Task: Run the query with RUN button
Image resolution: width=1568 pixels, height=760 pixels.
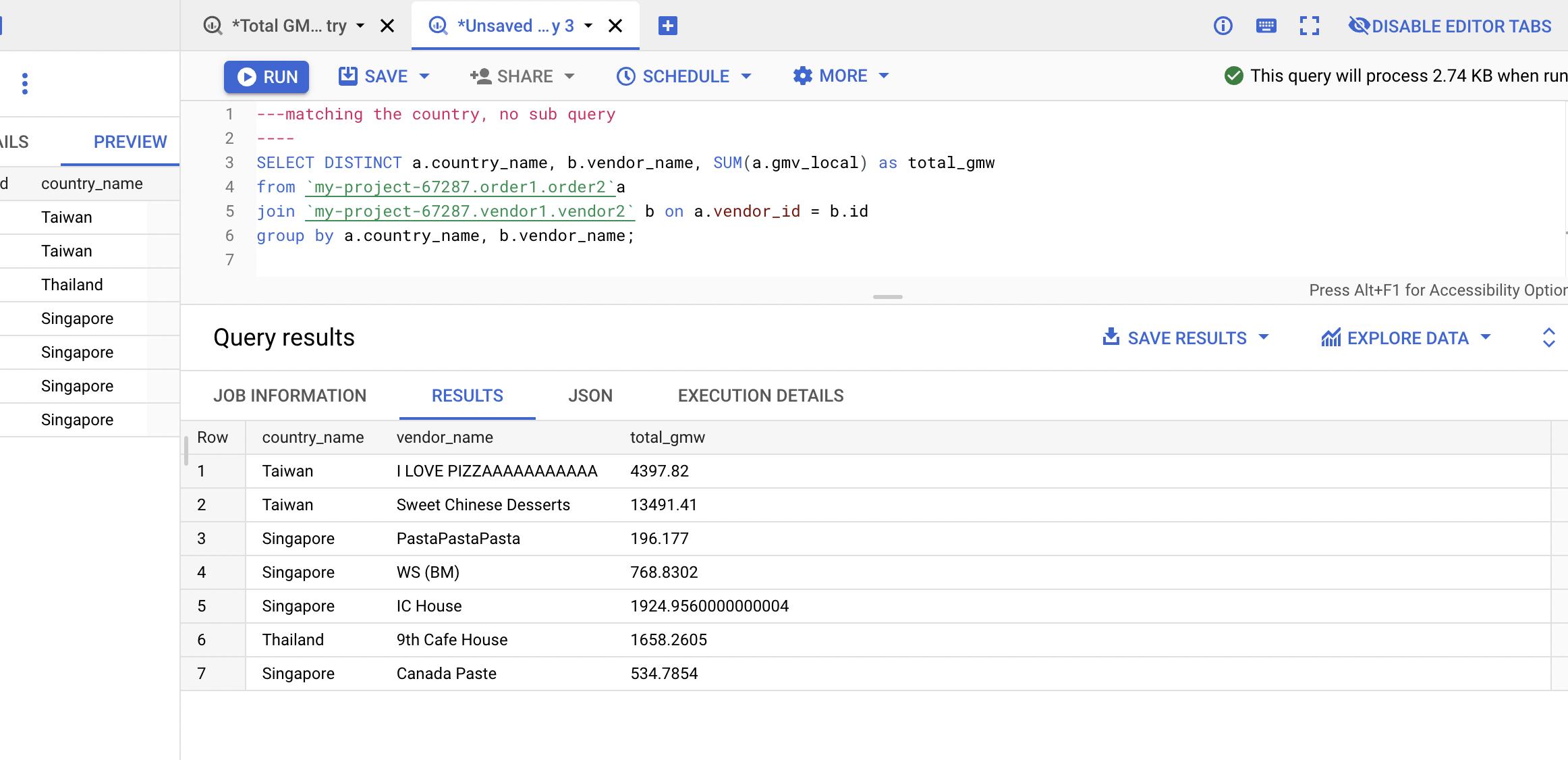Action: coord(267,77)
